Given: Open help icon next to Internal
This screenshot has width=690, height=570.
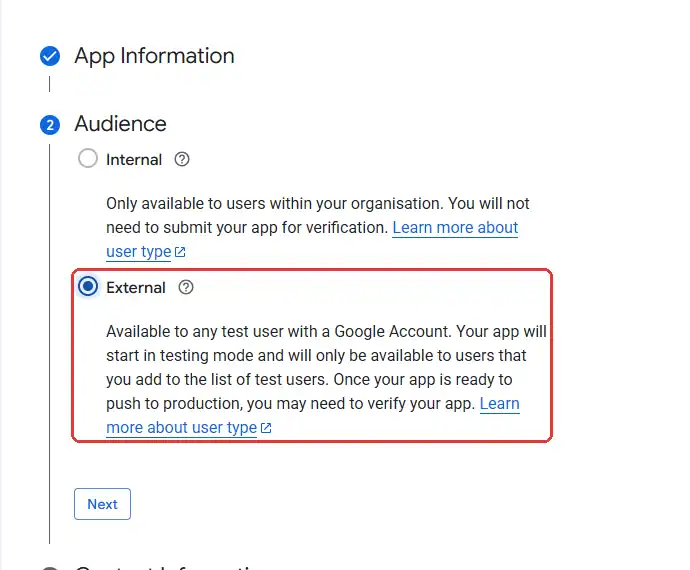Looking at the screenshot, I should (x=182, y=159).
